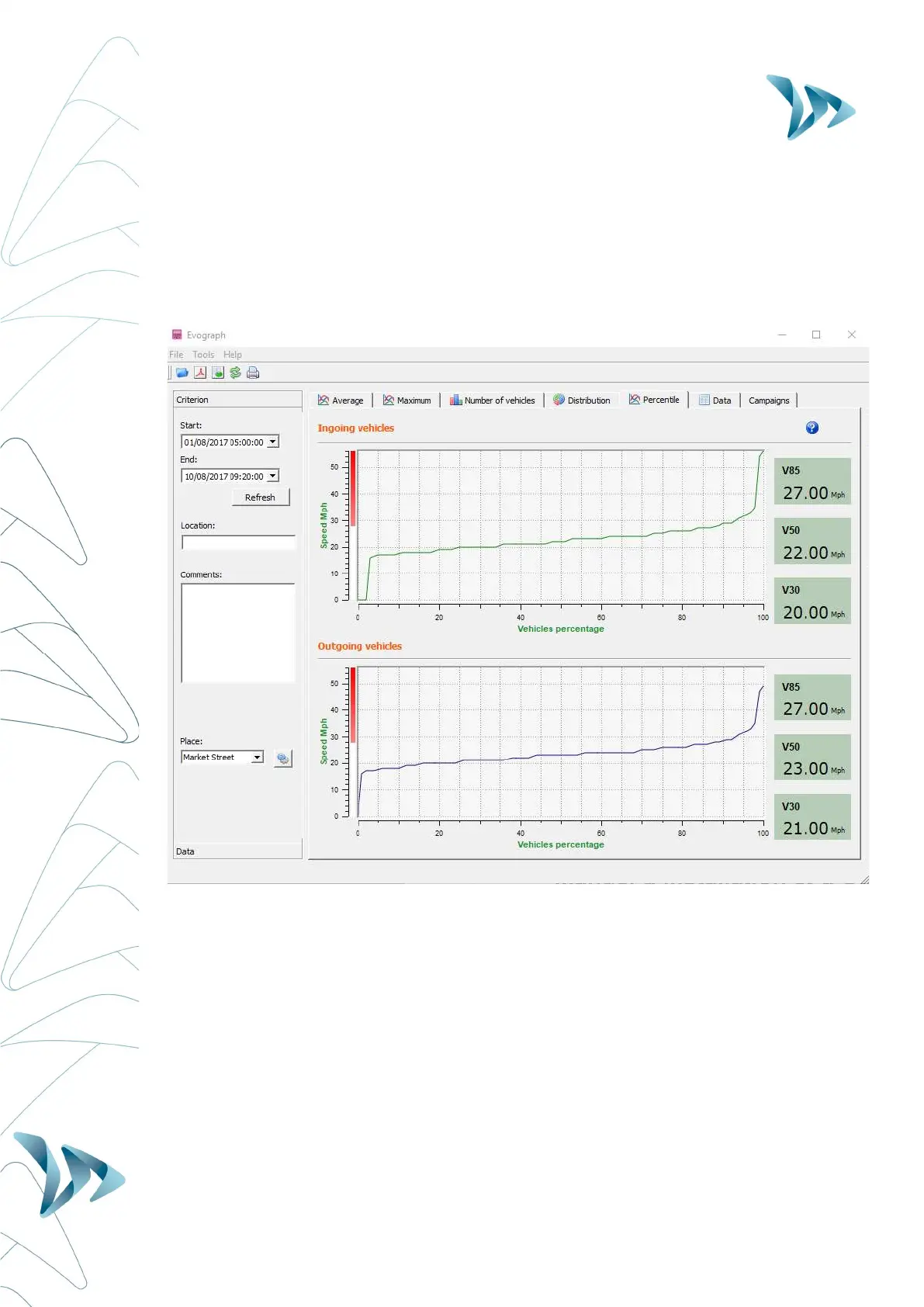Click the Refresh button

[260, 497]
